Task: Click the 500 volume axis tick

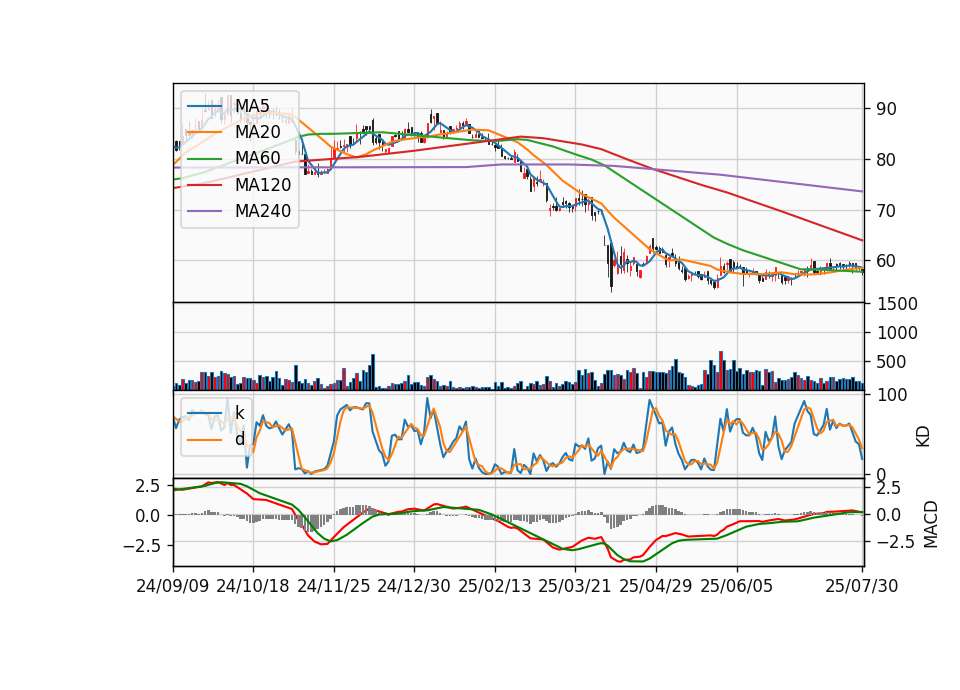Action: coord(892,362)
